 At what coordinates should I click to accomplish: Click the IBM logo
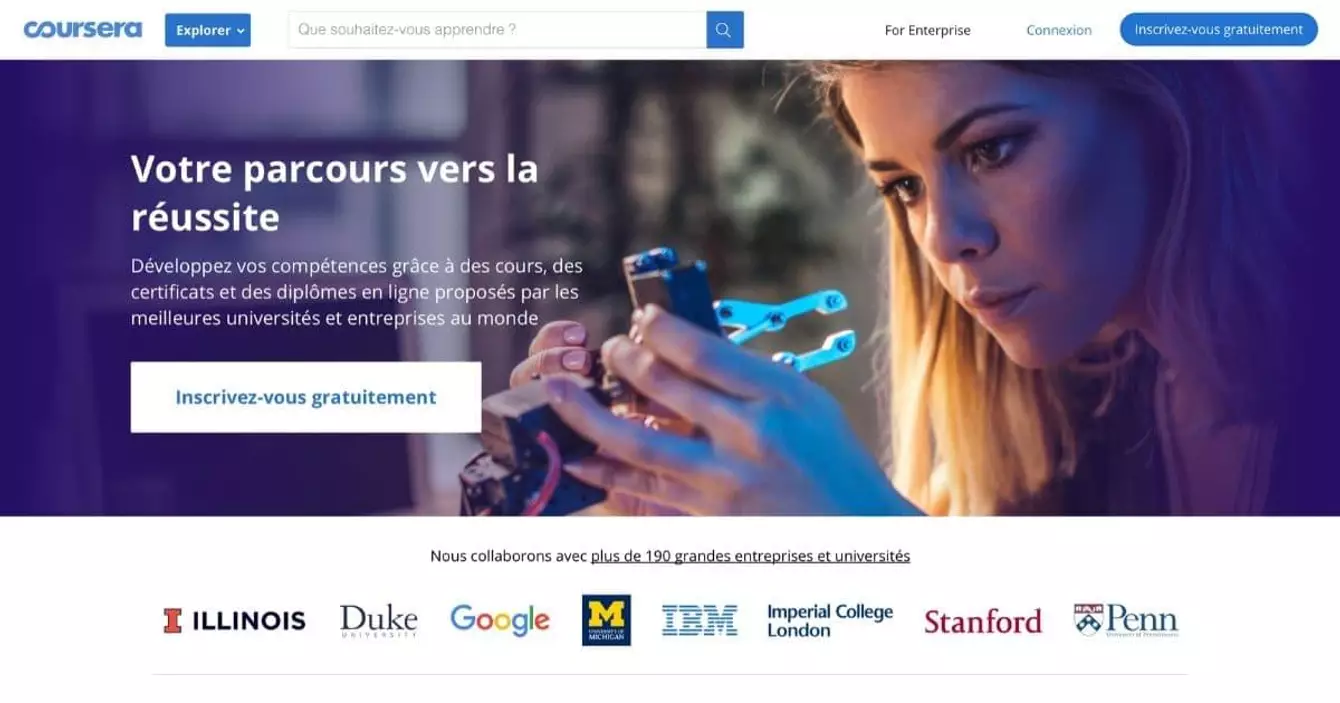click(699, 620)
